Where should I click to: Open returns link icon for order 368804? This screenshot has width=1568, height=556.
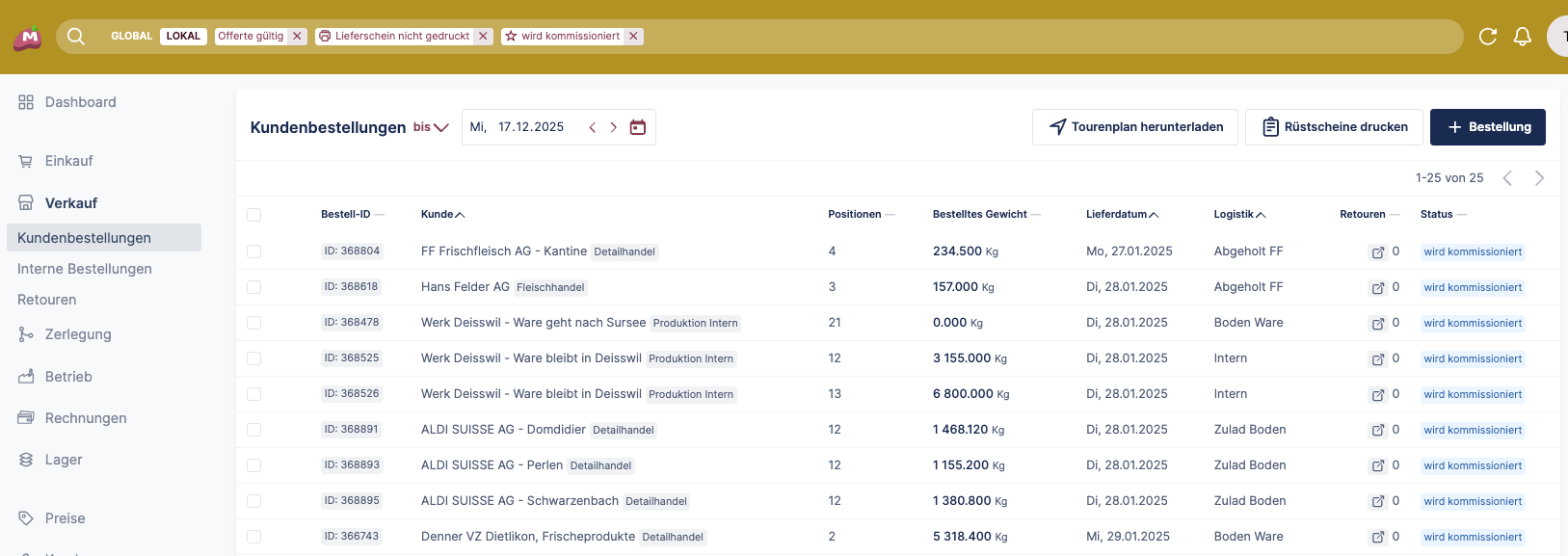(1377, 252)
